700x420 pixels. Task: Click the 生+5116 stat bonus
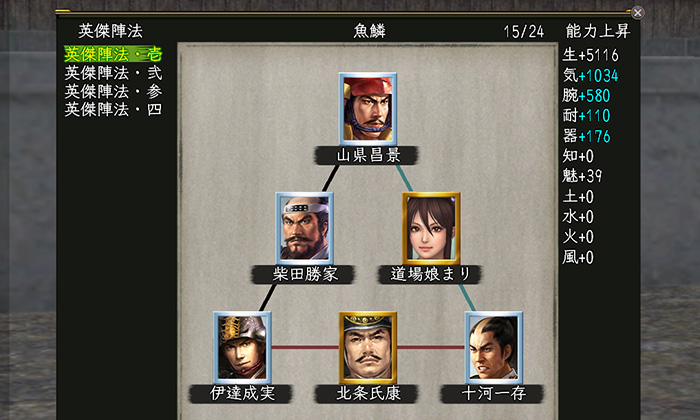tap(590, 55)
